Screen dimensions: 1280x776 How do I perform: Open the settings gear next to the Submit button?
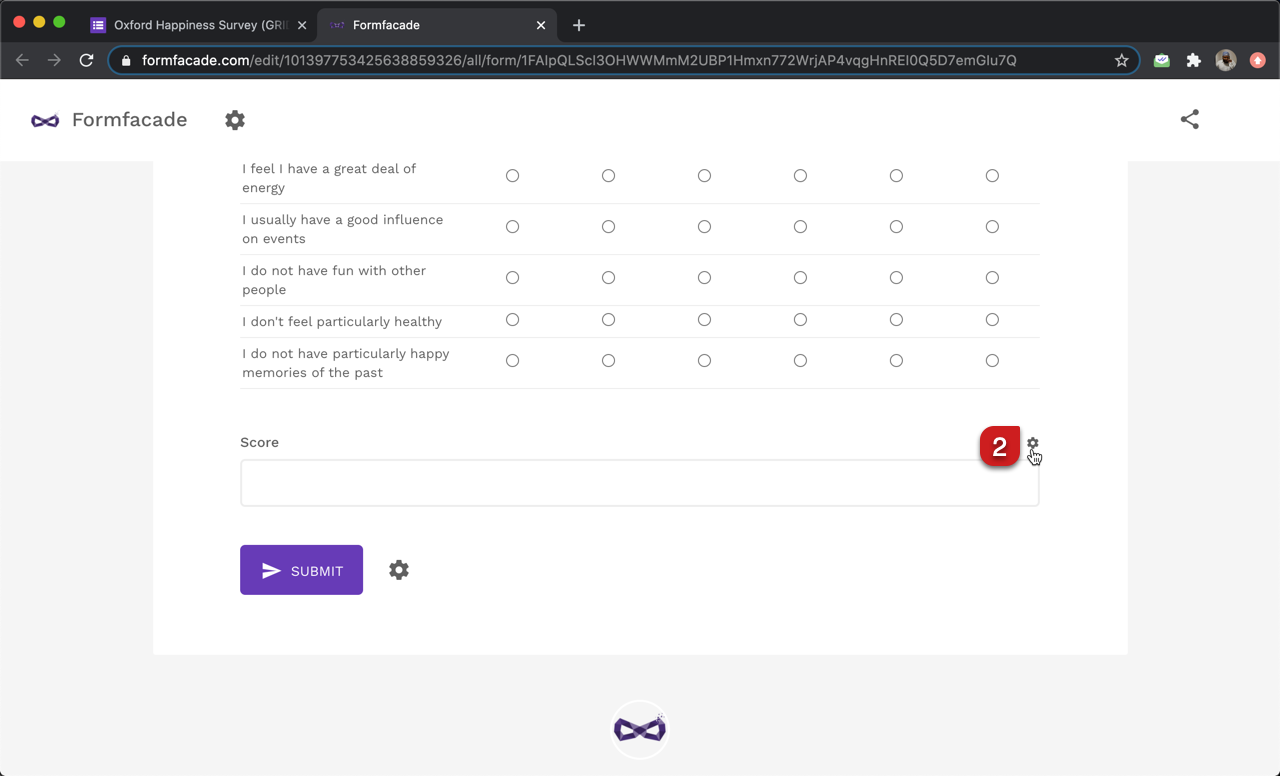pyautogui.click(x=399, y=570)
